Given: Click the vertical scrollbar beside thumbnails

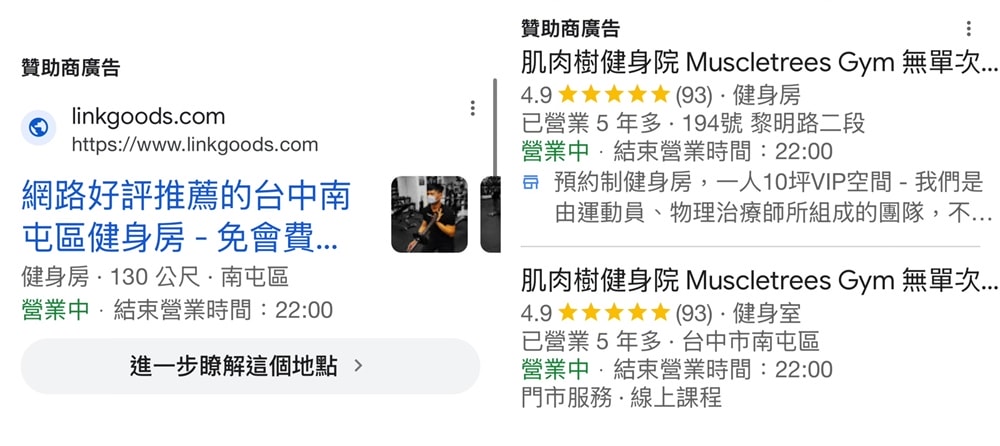Looking at the screenshot, I should (496, 128).
